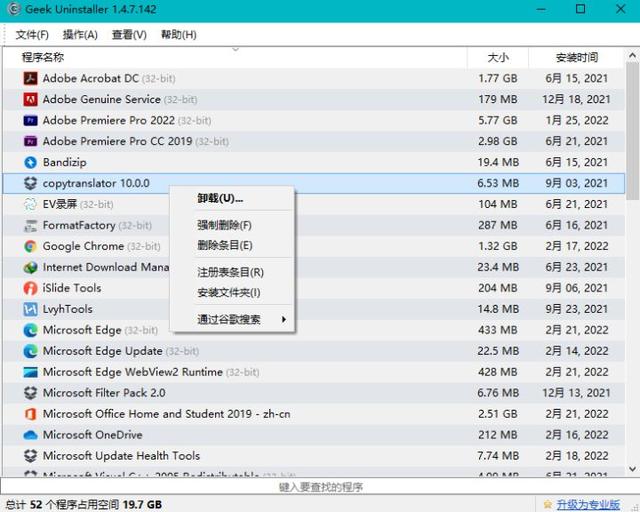This screenshot has height=512, width=640.
Task: Sort by the 大小 column header
Action: [x=498, y=58]
